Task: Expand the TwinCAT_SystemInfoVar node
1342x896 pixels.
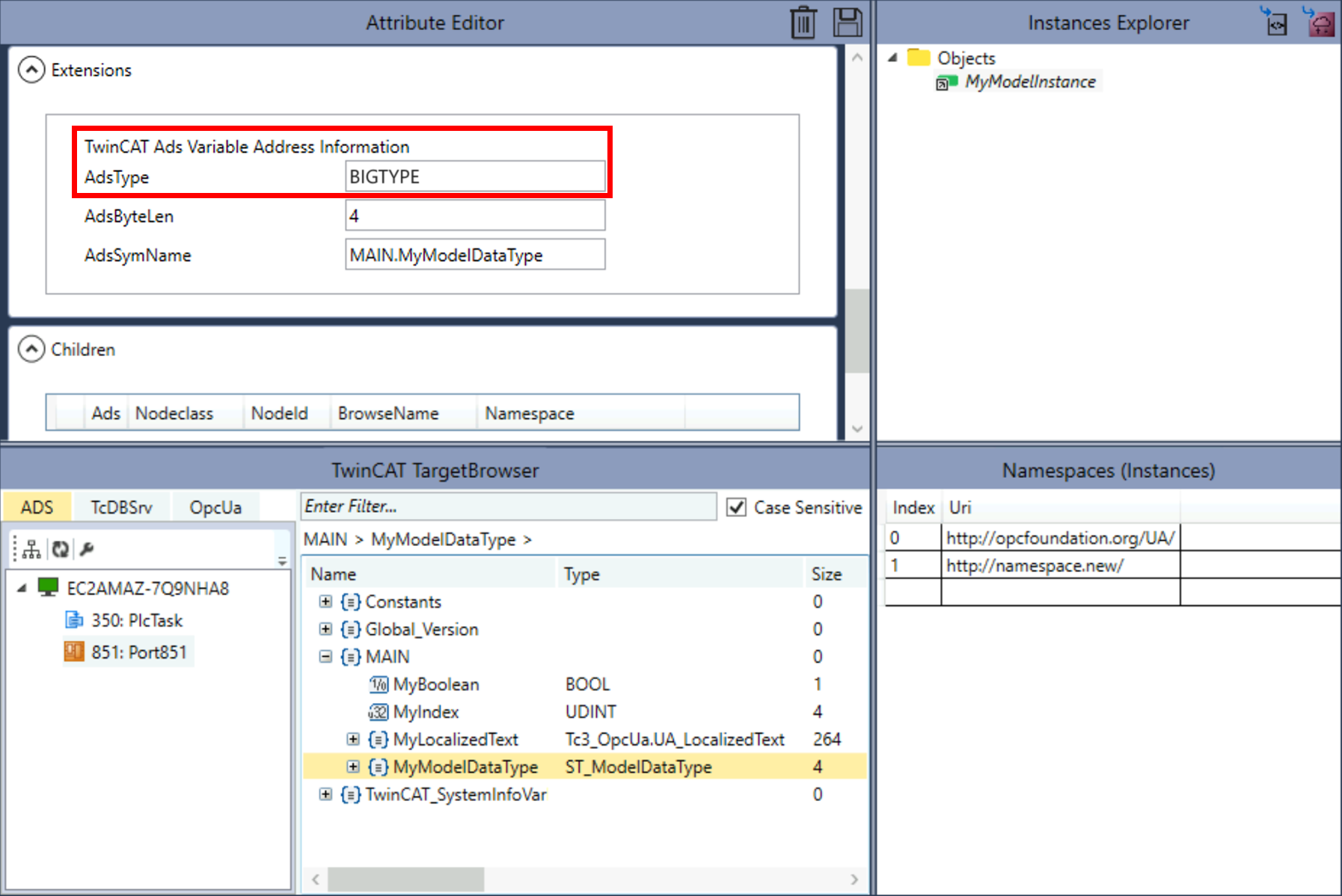Action: [325, 794]
